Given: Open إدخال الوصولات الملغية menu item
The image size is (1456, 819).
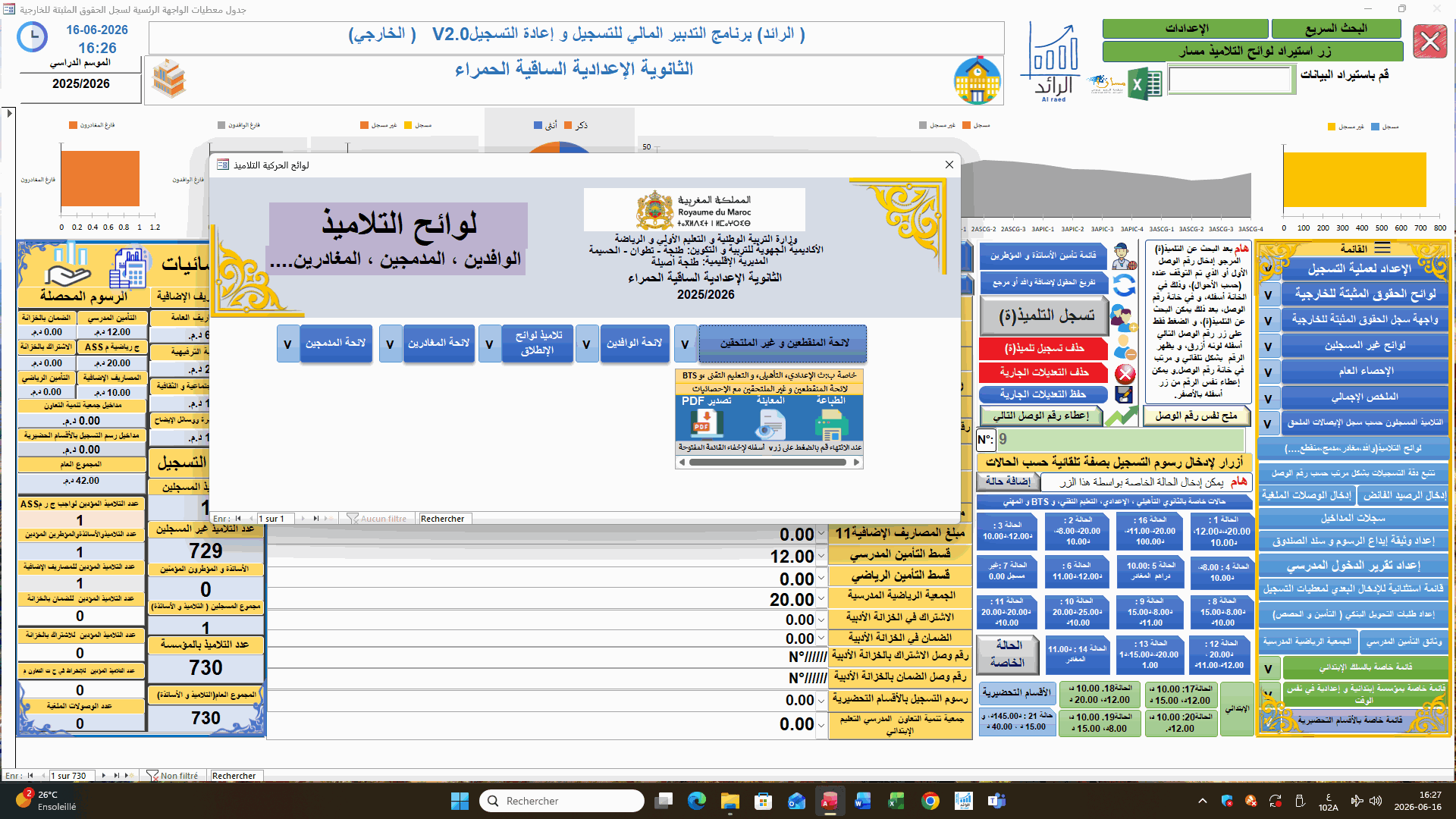Looking at the screenshot, I should pyautogui.click(x=1306, y=495).
